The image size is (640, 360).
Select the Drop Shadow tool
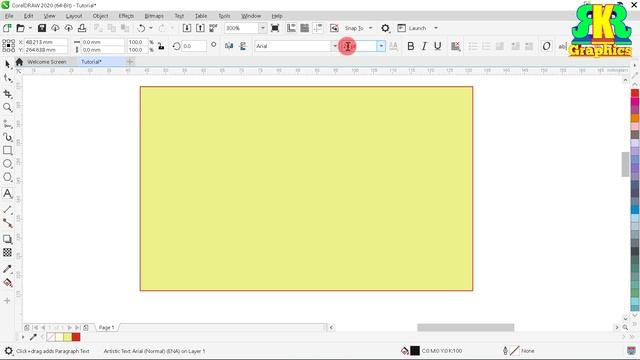coord(7,239)
